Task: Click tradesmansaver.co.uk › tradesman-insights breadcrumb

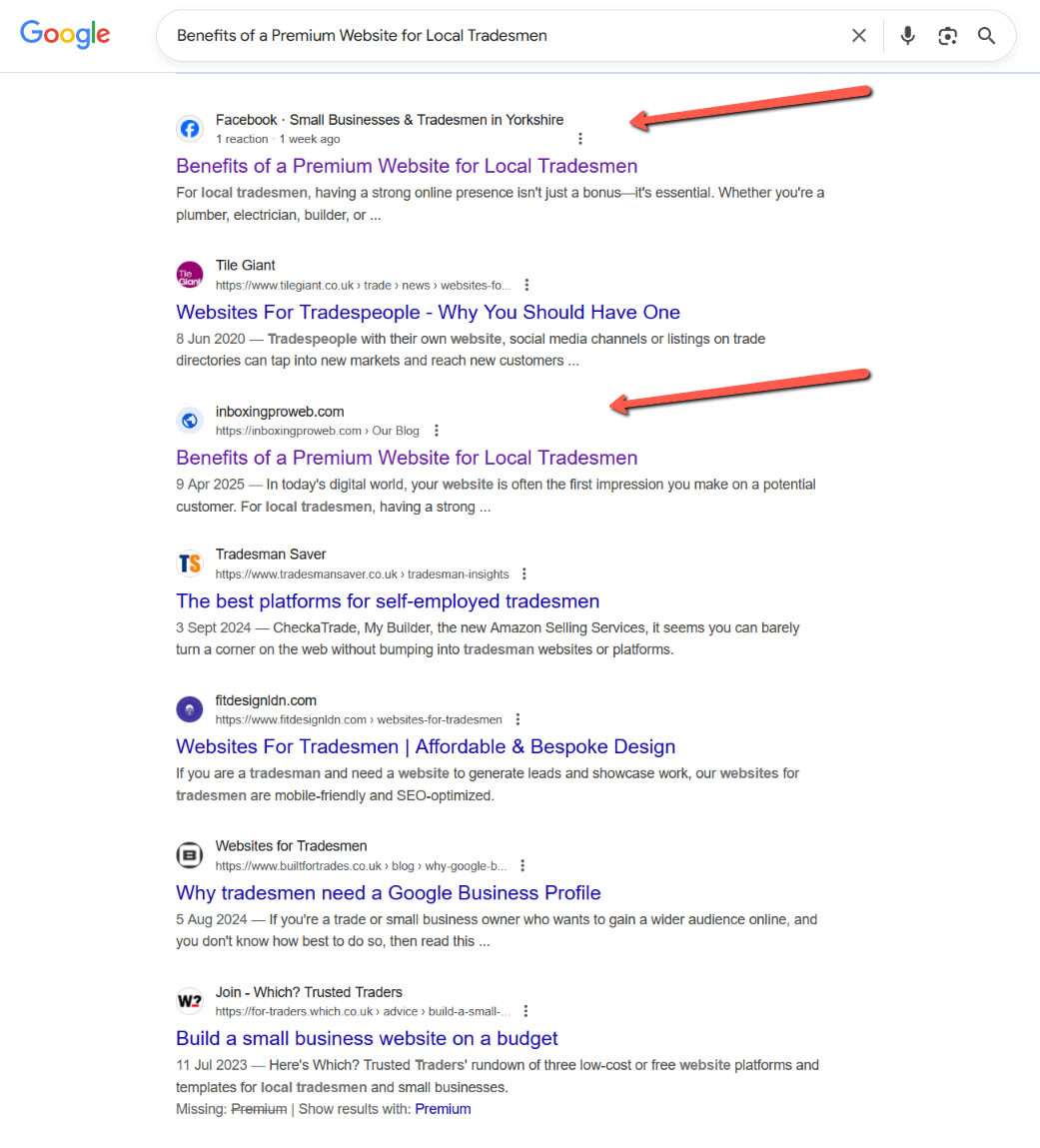Action: (363, 574)
